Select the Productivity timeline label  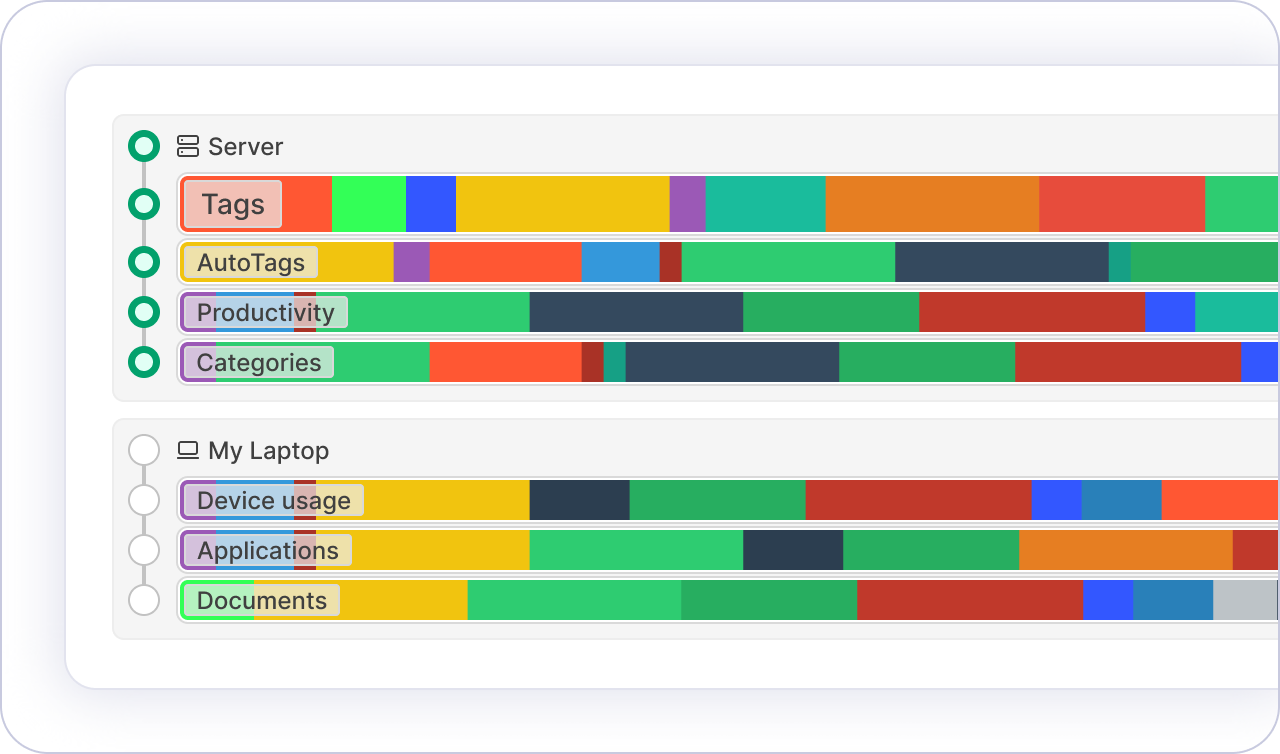[x=265, y=312]
